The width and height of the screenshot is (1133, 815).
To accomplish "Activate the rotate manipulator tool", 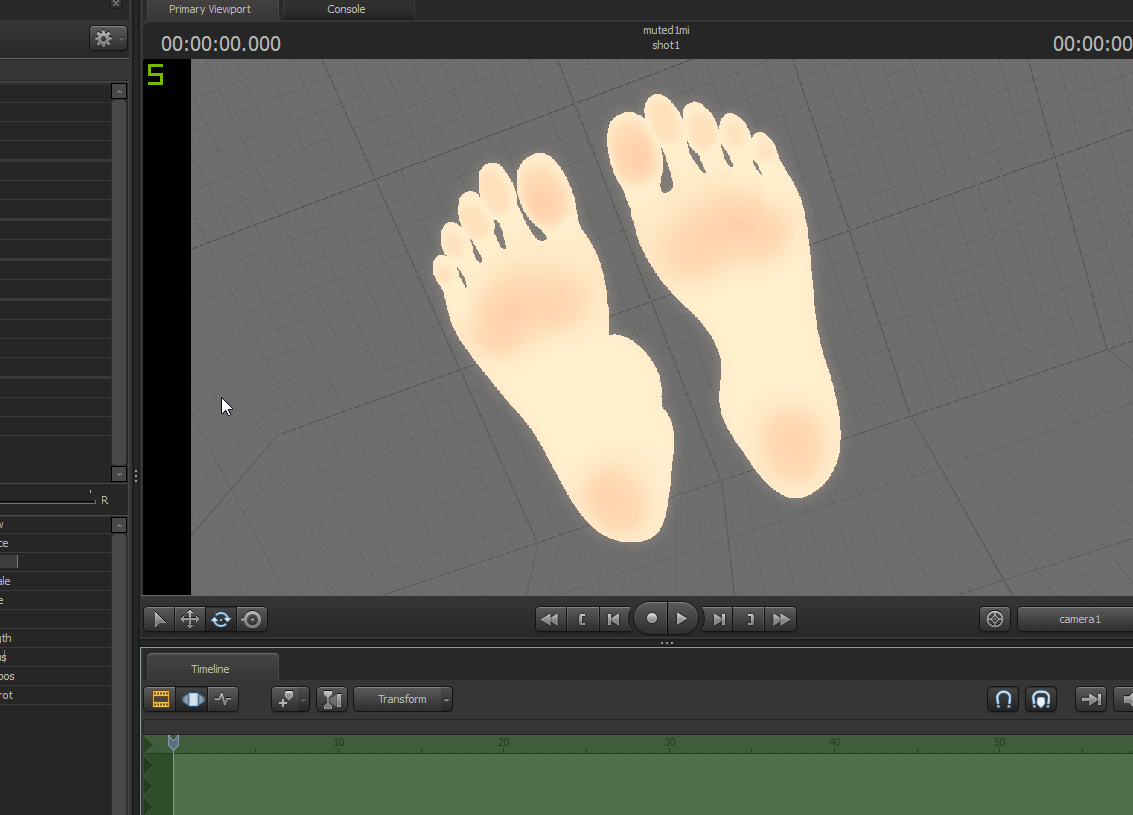I will (221, 620).
